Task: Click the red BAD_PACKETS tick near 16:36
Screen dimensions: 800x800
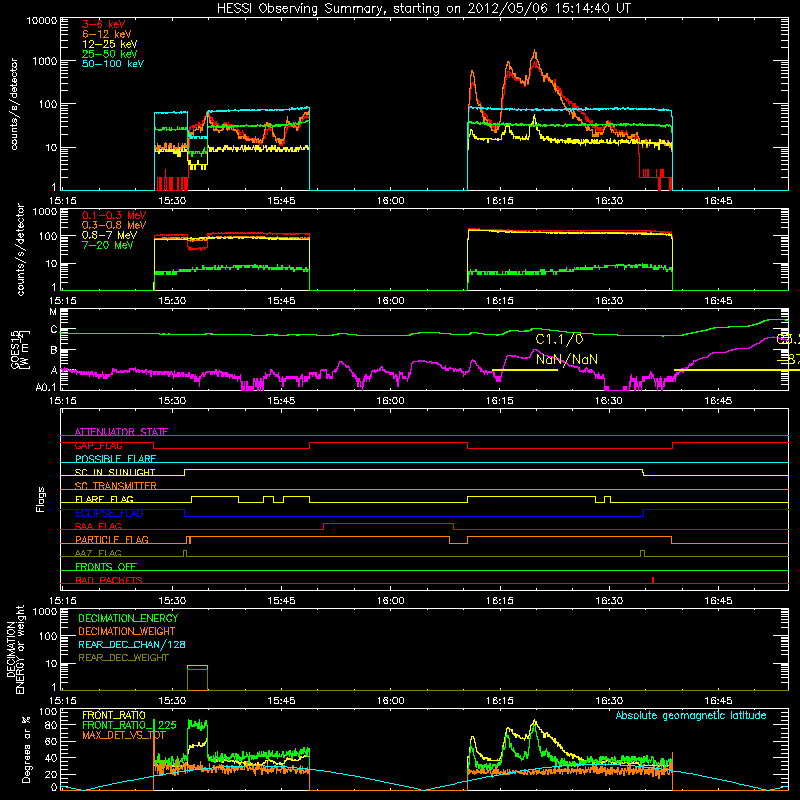Action: click(x=653, y=580)
